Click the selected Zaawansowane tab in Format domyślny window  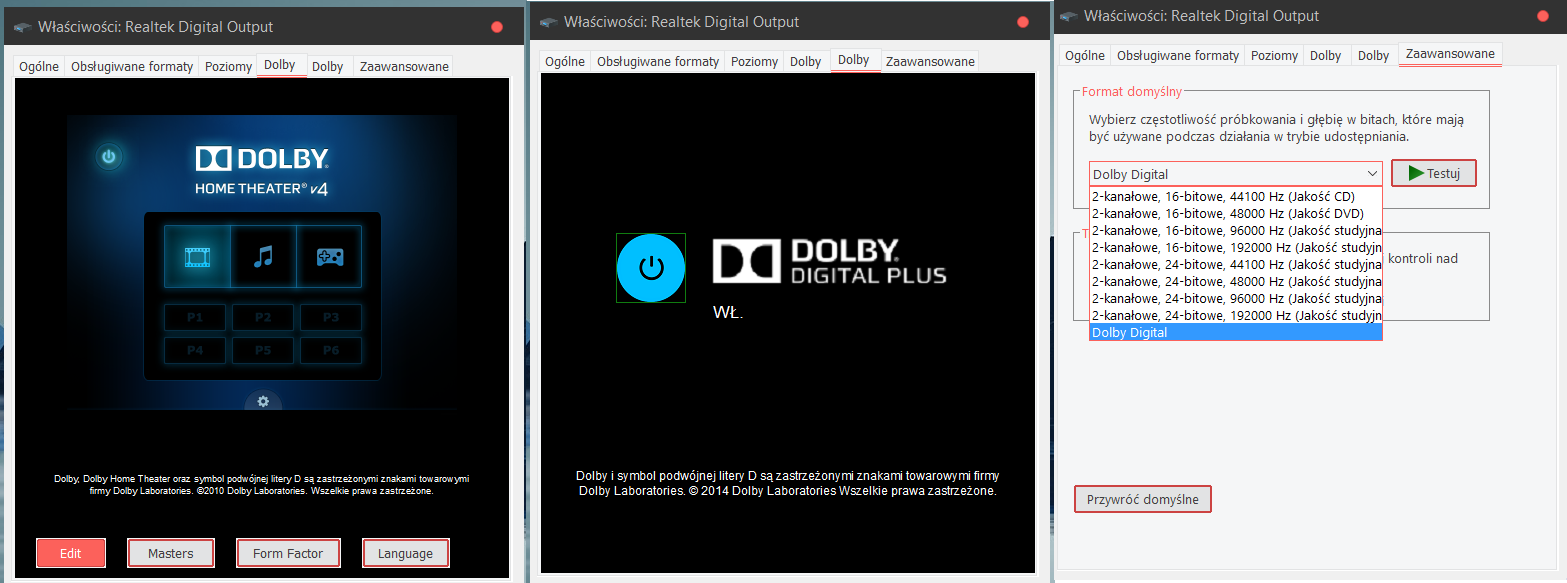pyautogui.click(x=1450, y=54)
